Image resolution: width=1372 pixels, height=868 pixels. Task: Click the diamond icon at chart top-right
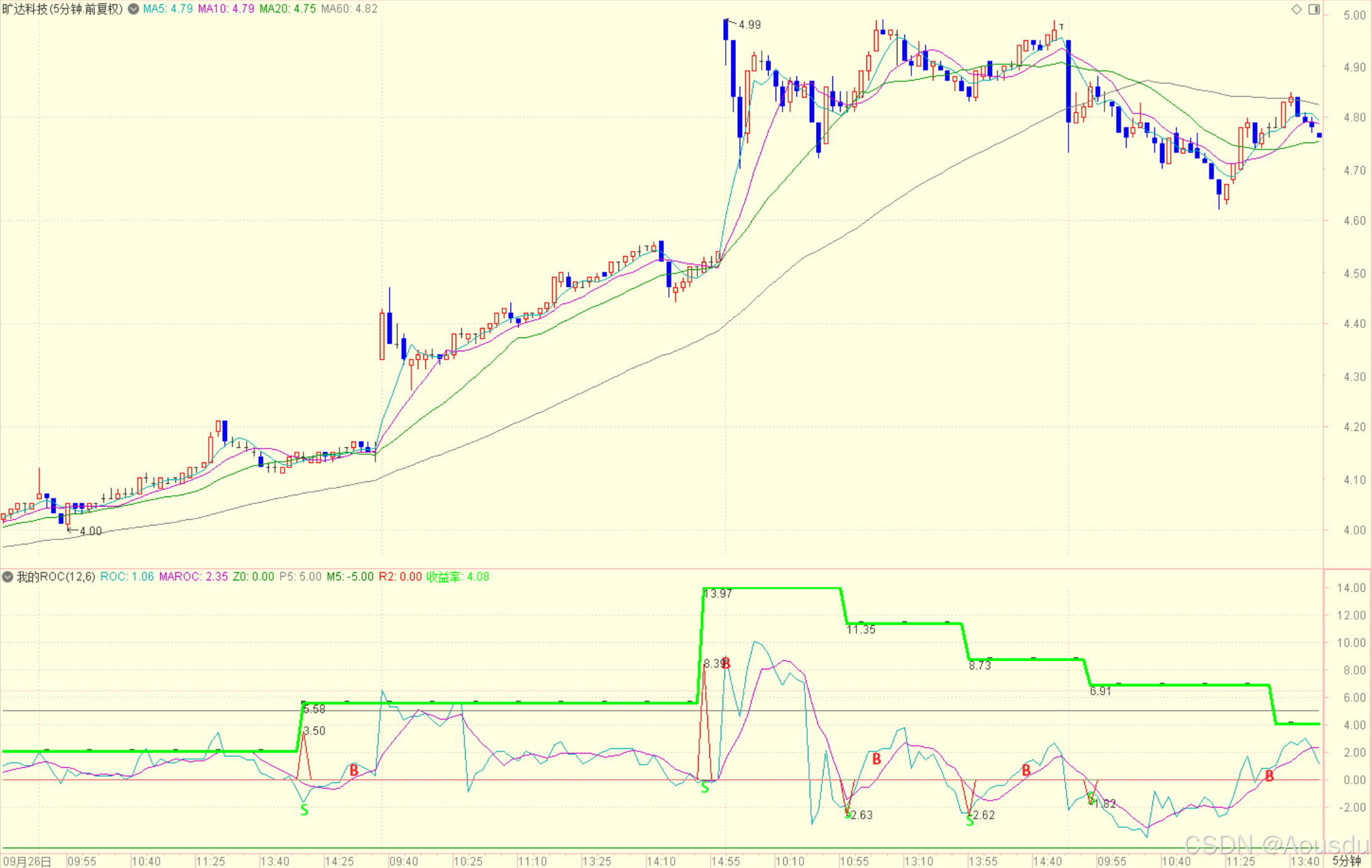point(1296,9)
